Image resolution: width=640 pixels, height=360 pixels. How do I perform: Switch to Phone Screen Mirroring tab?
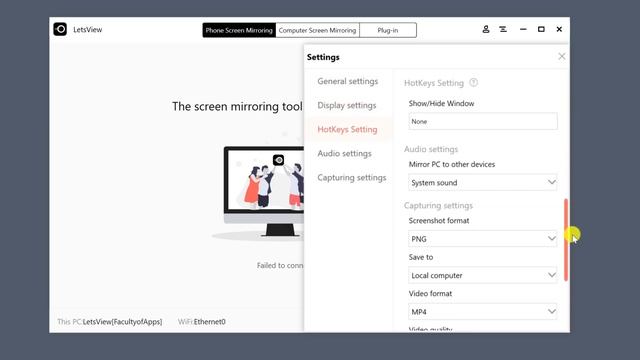click(x=239, y=30)
